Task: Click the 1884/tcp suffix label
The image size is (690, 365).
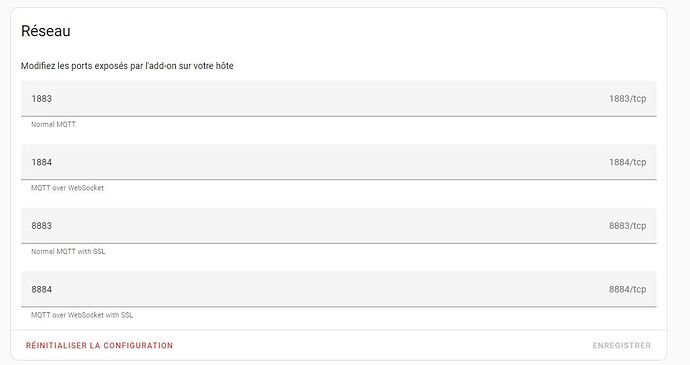Action: [x=628, y=162]
